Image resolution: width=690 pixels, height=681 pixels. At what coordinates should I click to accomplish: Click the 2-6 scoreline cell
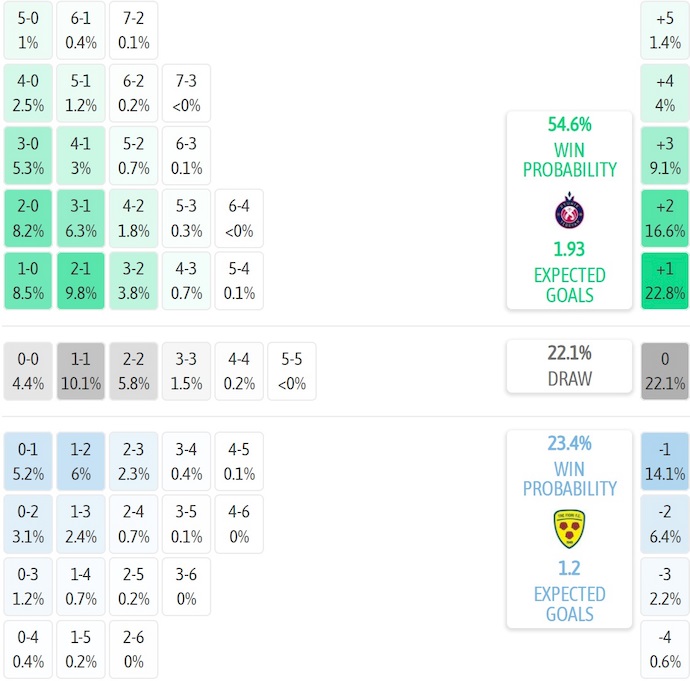click(133, 649)
